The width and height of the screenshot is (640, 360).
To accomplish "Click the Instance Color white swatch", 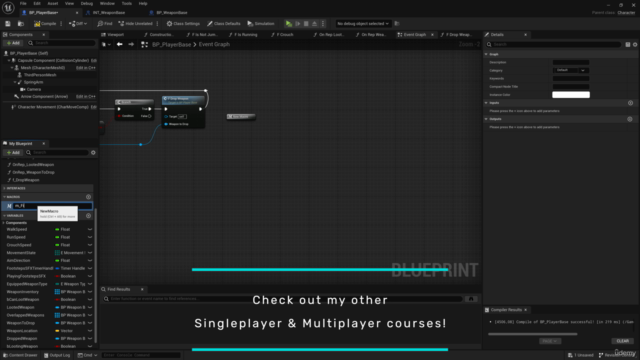I will [571, 95].
